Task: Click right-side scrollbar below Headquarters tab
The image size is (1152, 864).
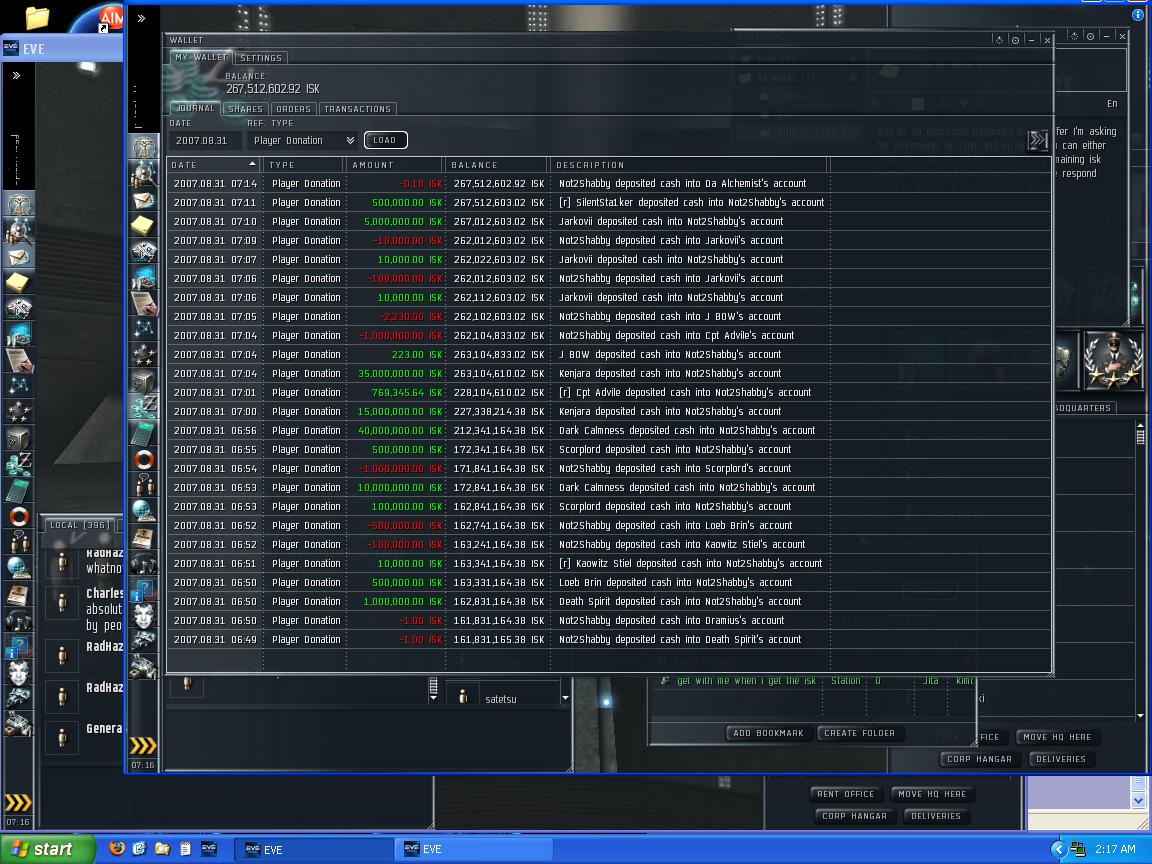Action: click(x=1140, y=436)
